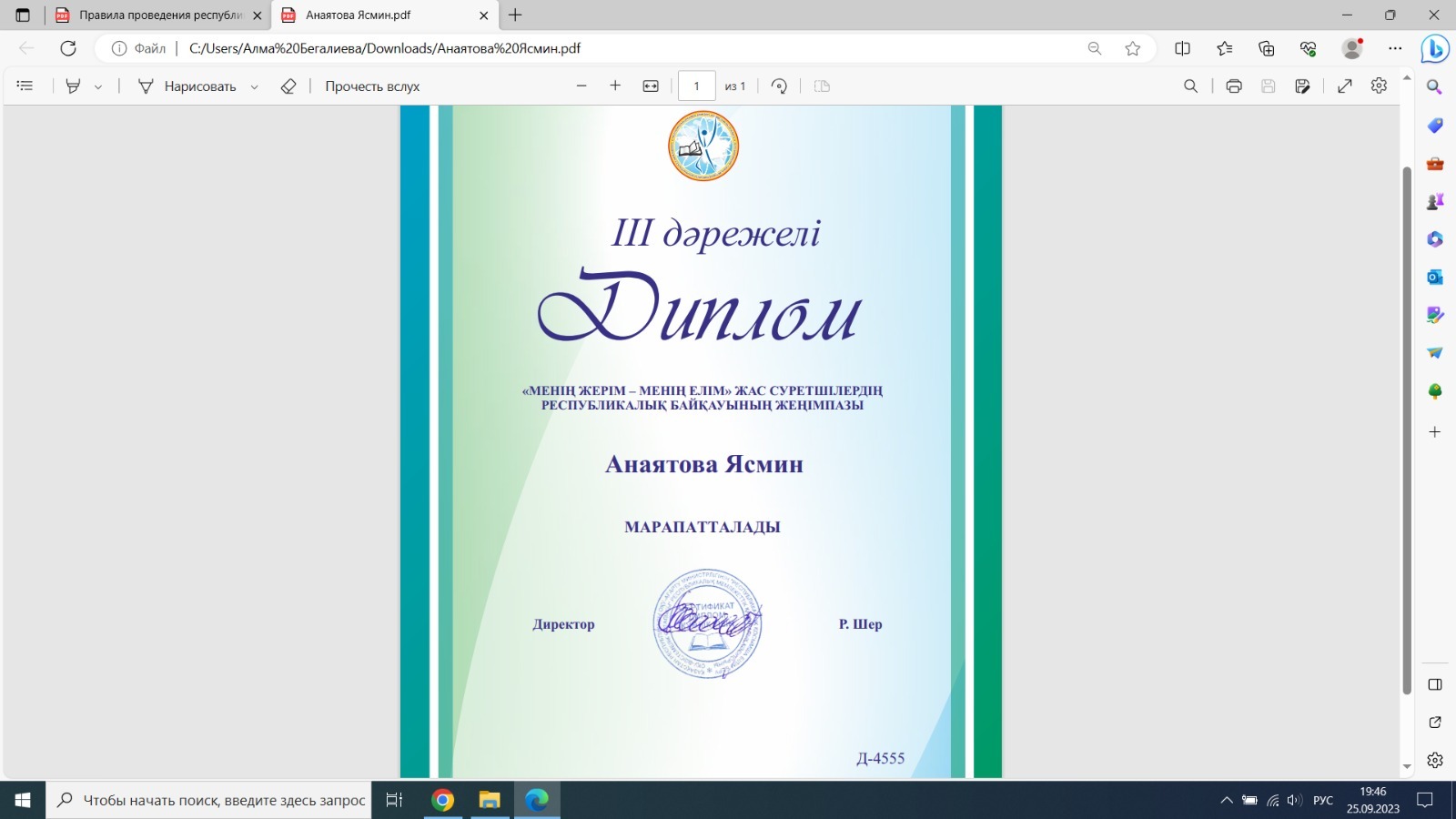Switch to the Правила проведения tab
1456x819 pixels.
153,15
